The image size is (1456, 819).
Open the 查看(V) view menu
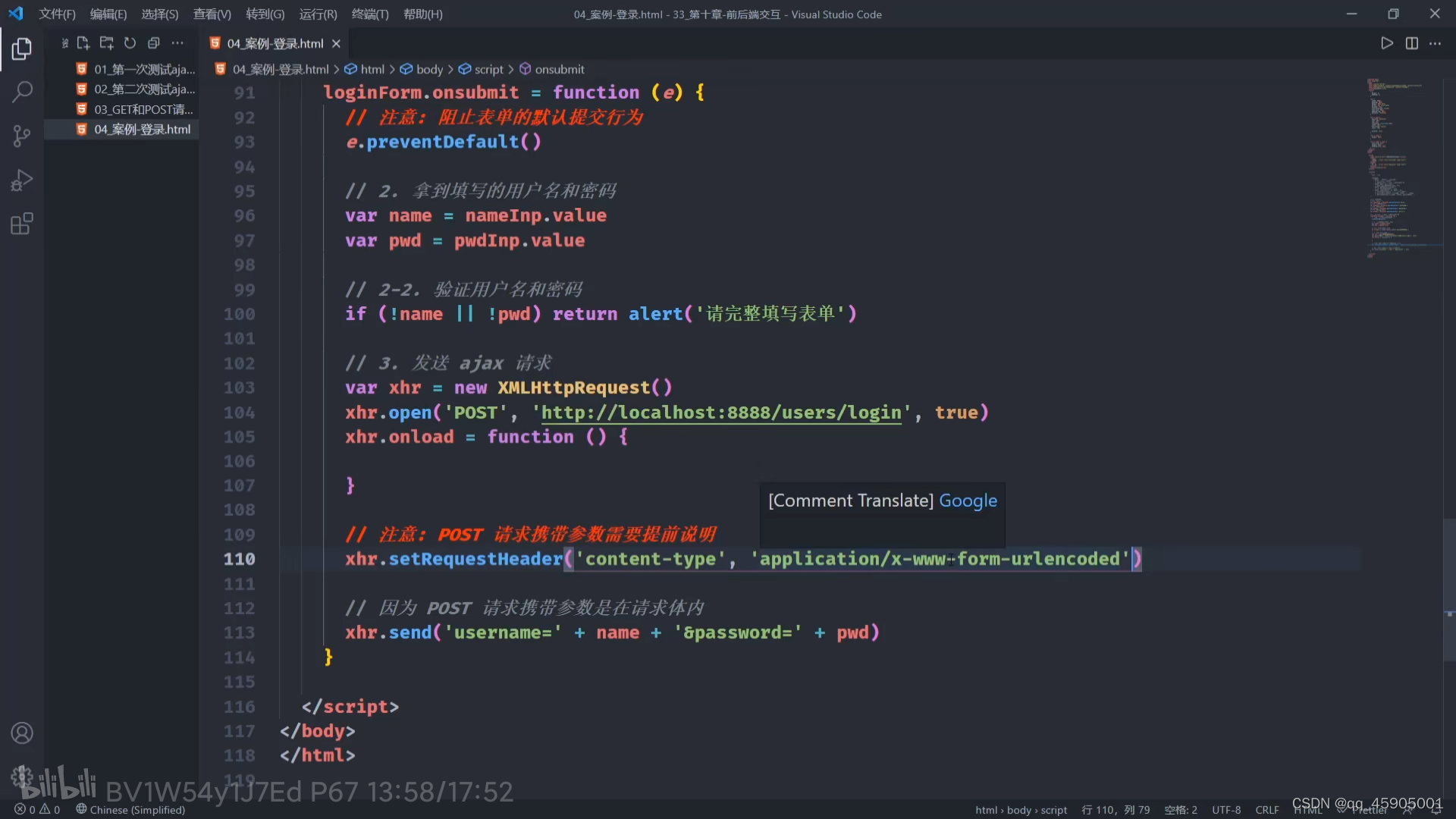click(x=212, y=14)
